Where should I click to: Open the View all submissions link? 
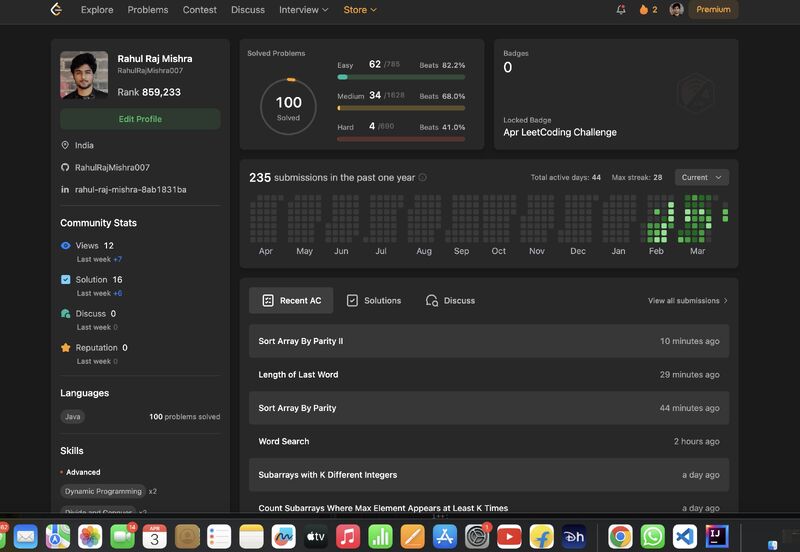click(687, 300)
